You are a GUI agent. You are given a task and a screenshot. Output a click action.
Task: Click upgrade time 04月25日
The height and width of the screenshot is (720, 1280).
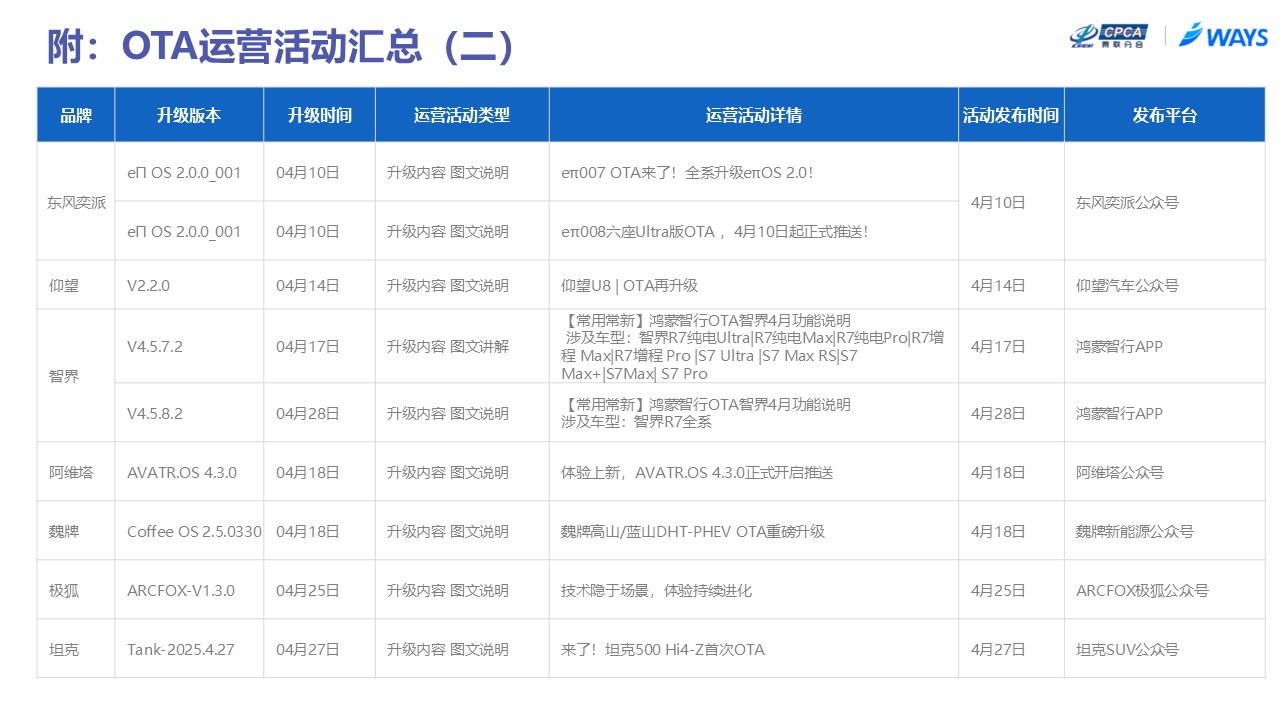308,590
